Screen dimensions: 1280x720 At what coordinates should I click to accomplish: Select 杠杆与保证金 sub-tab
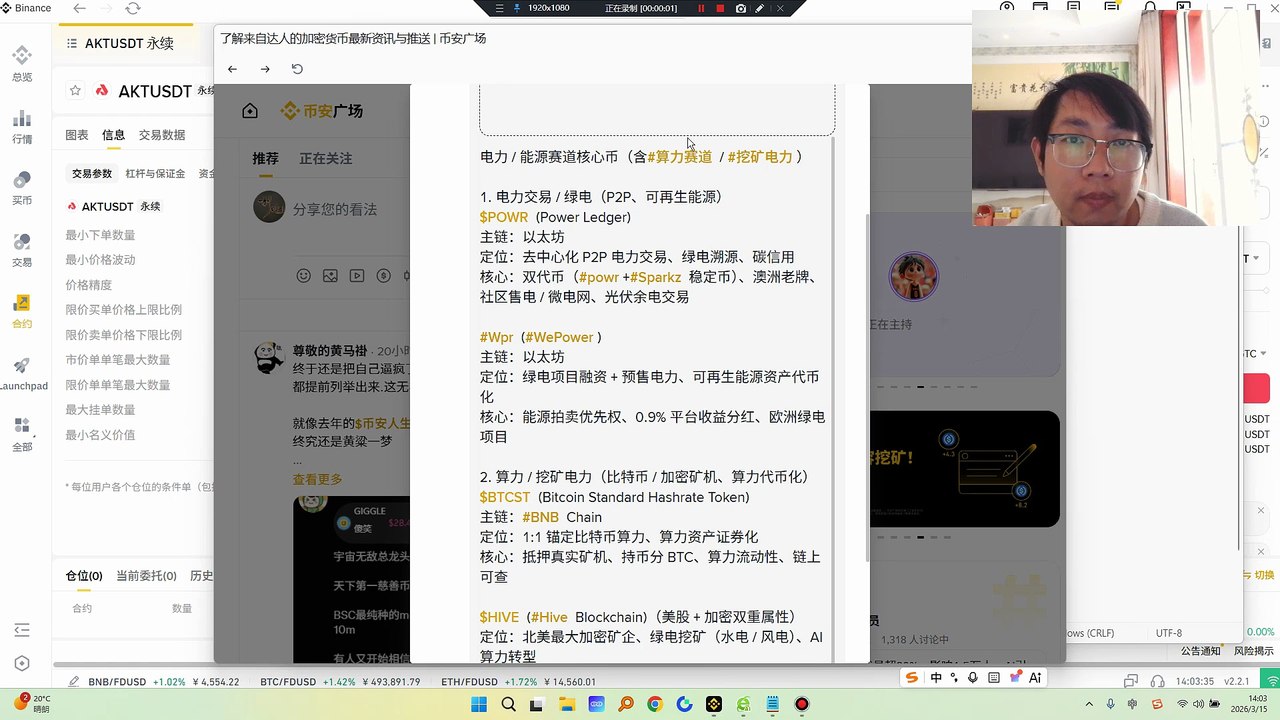[x=155, y=173]
